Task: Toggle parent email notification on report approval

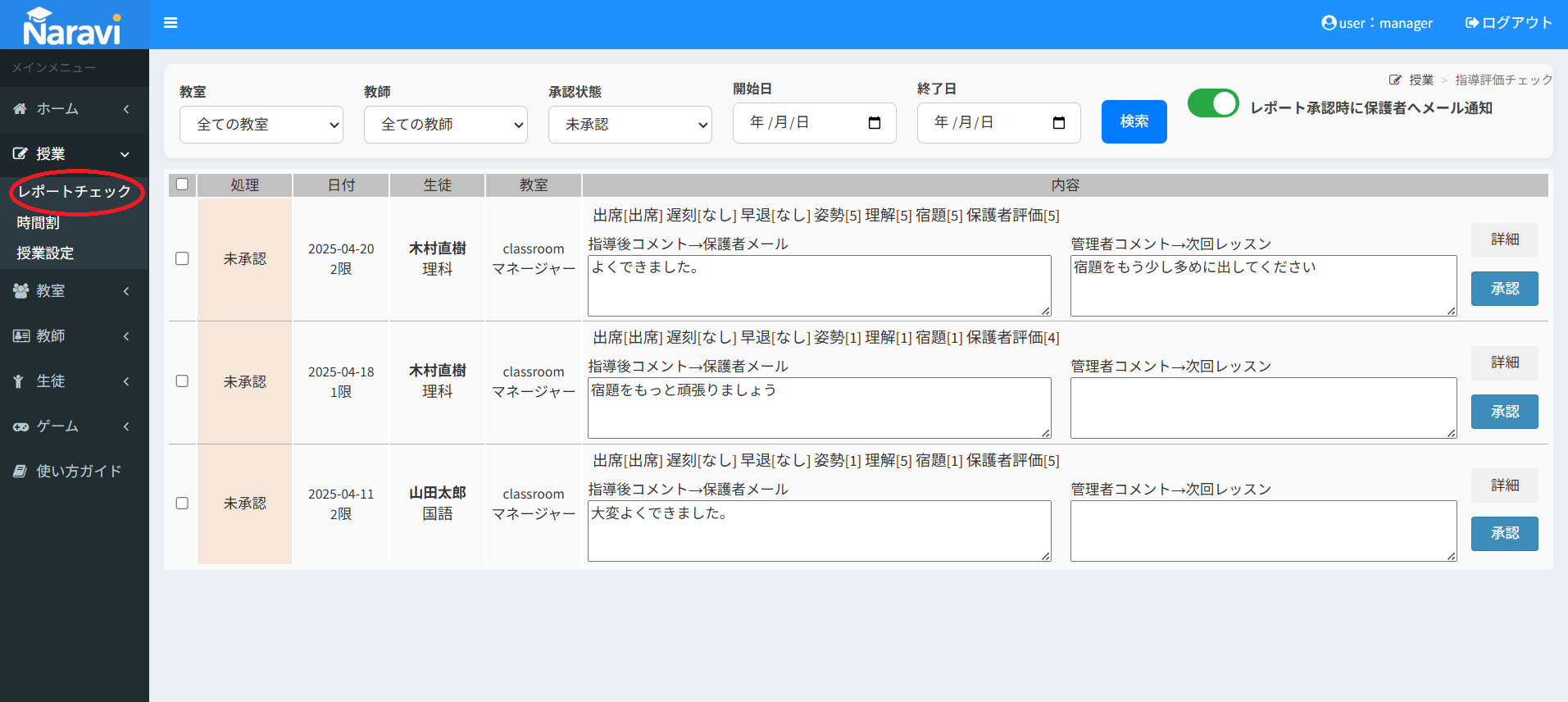Action: (x=1213, y=103)
